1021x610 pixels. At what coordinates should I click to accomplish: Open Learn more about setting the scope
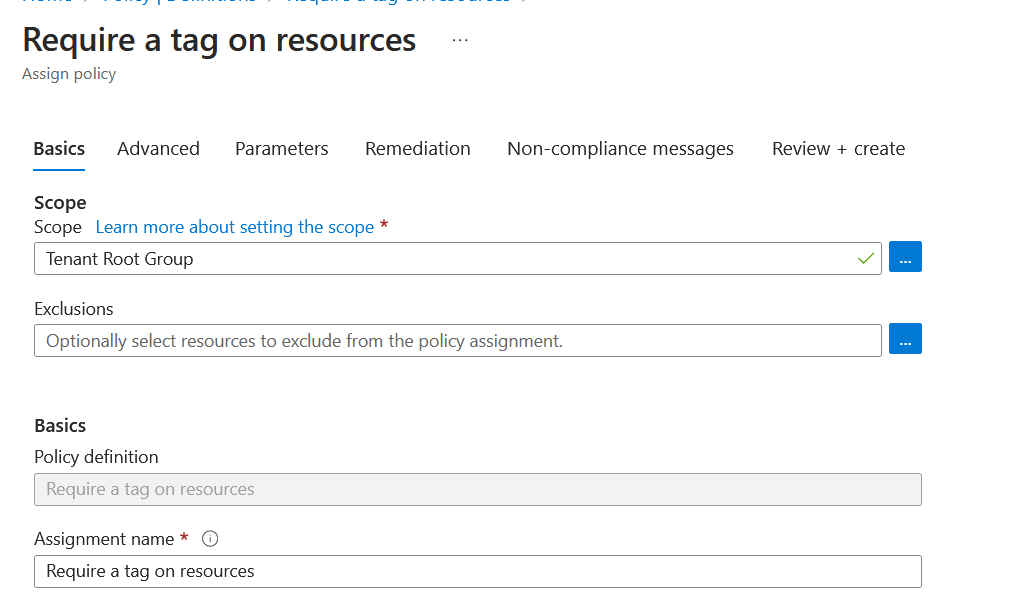coord(235,227)
